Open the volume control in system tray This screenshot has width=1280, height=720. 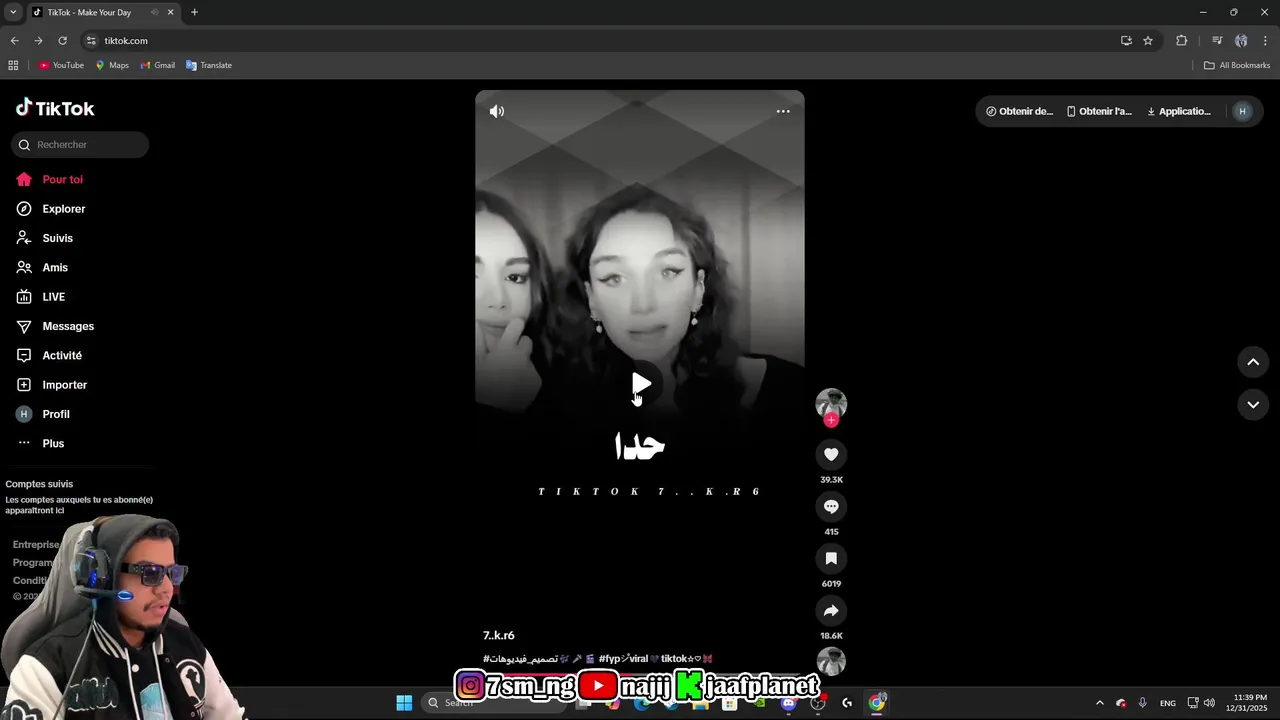1209,703
